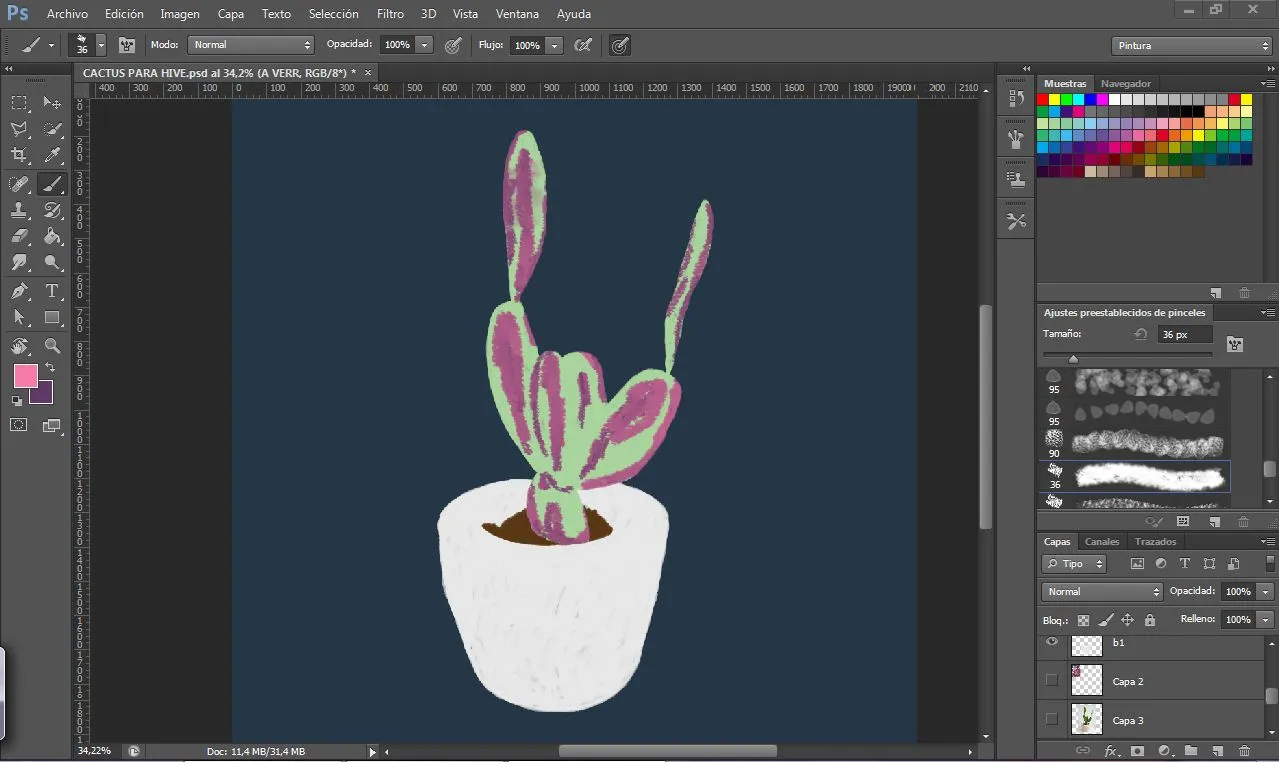Viewport: 1279px width, 762px height.
Task: Select the Eraser tool
Action: click(19, 237)
